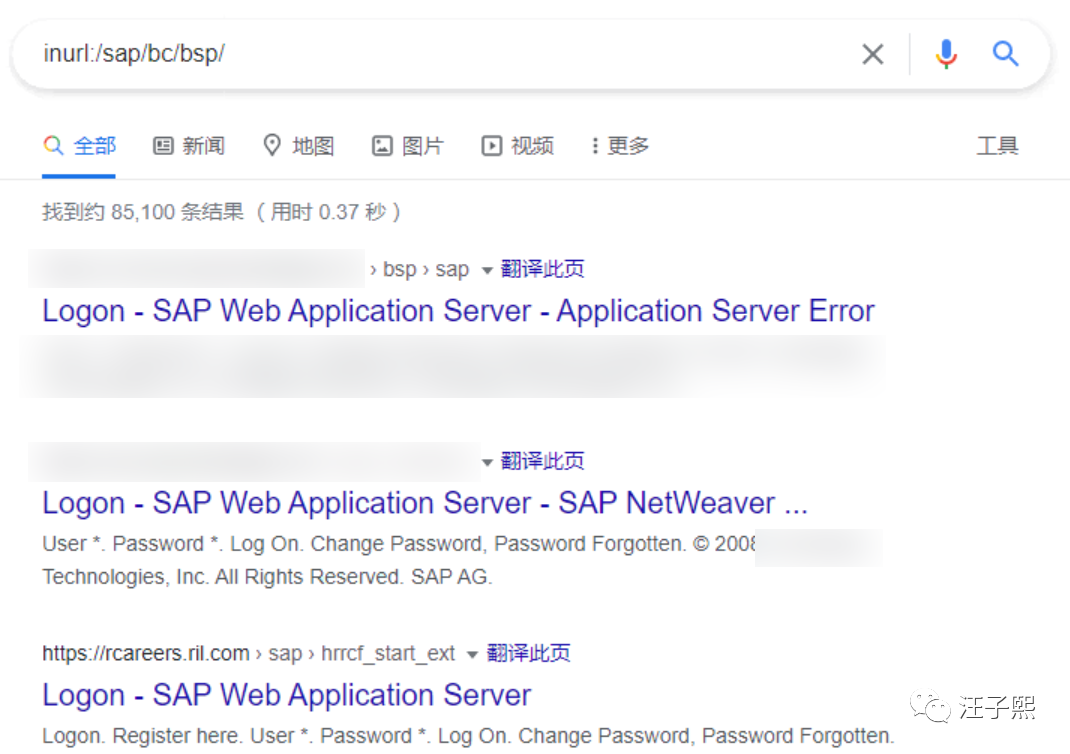Image resolution: width=1070 pixels, height=754 pixels.
Task: Switch to the 视频 tab
Action: point(518,145)
